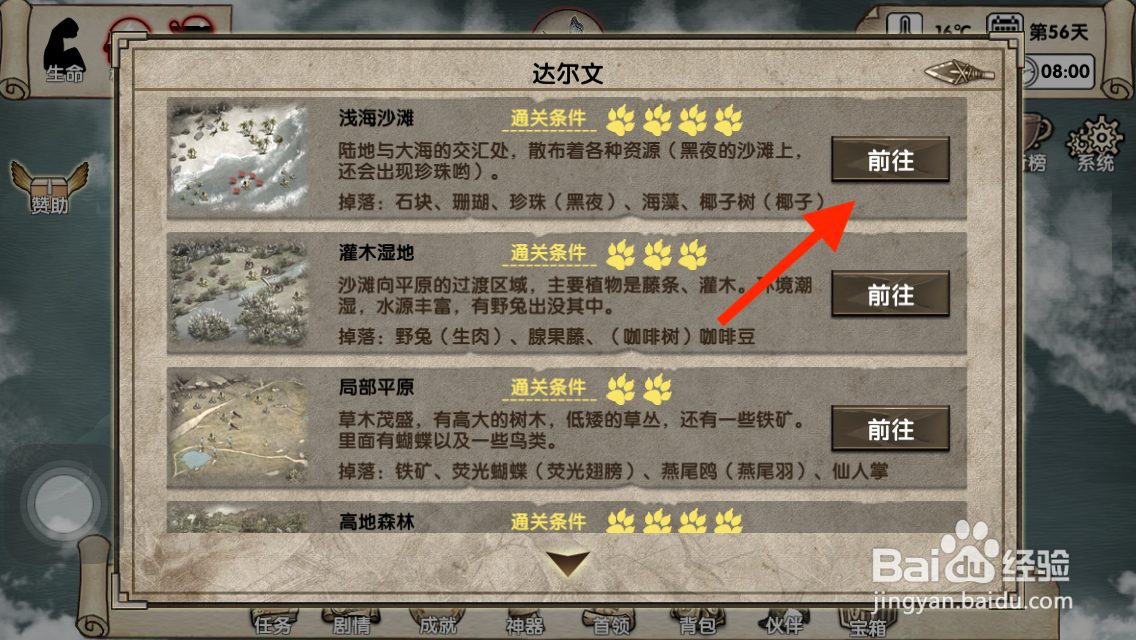Click 前往 for 局部平原
The height and width of the screenshot is (640, 1136).
click(x=890, y=429)
